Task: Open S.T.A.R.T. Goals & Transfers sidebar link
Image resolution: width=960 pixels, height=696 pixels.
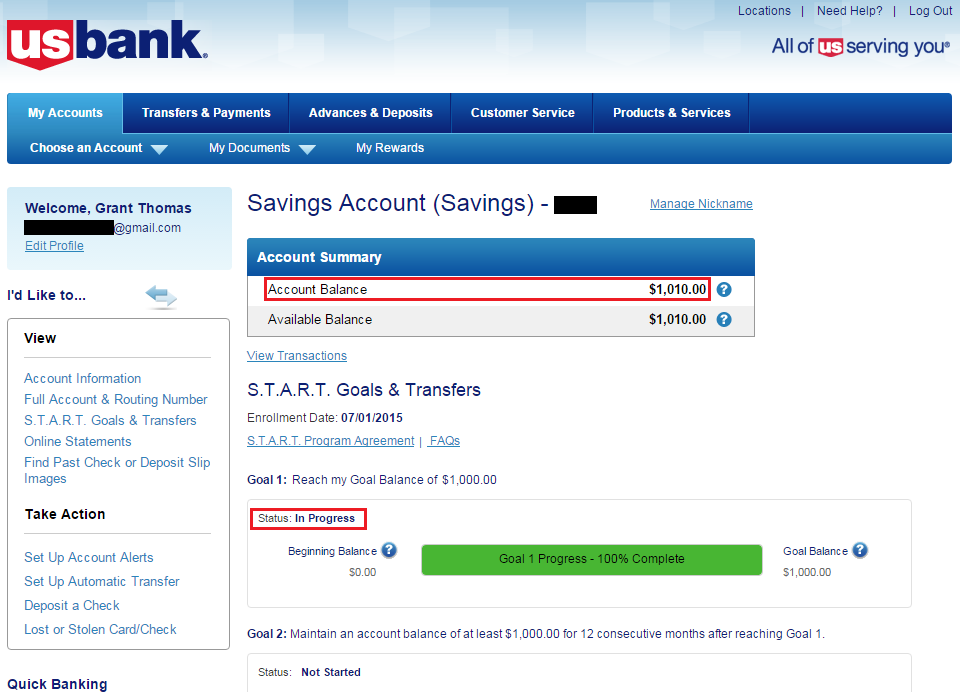Action: click(110, 421)
